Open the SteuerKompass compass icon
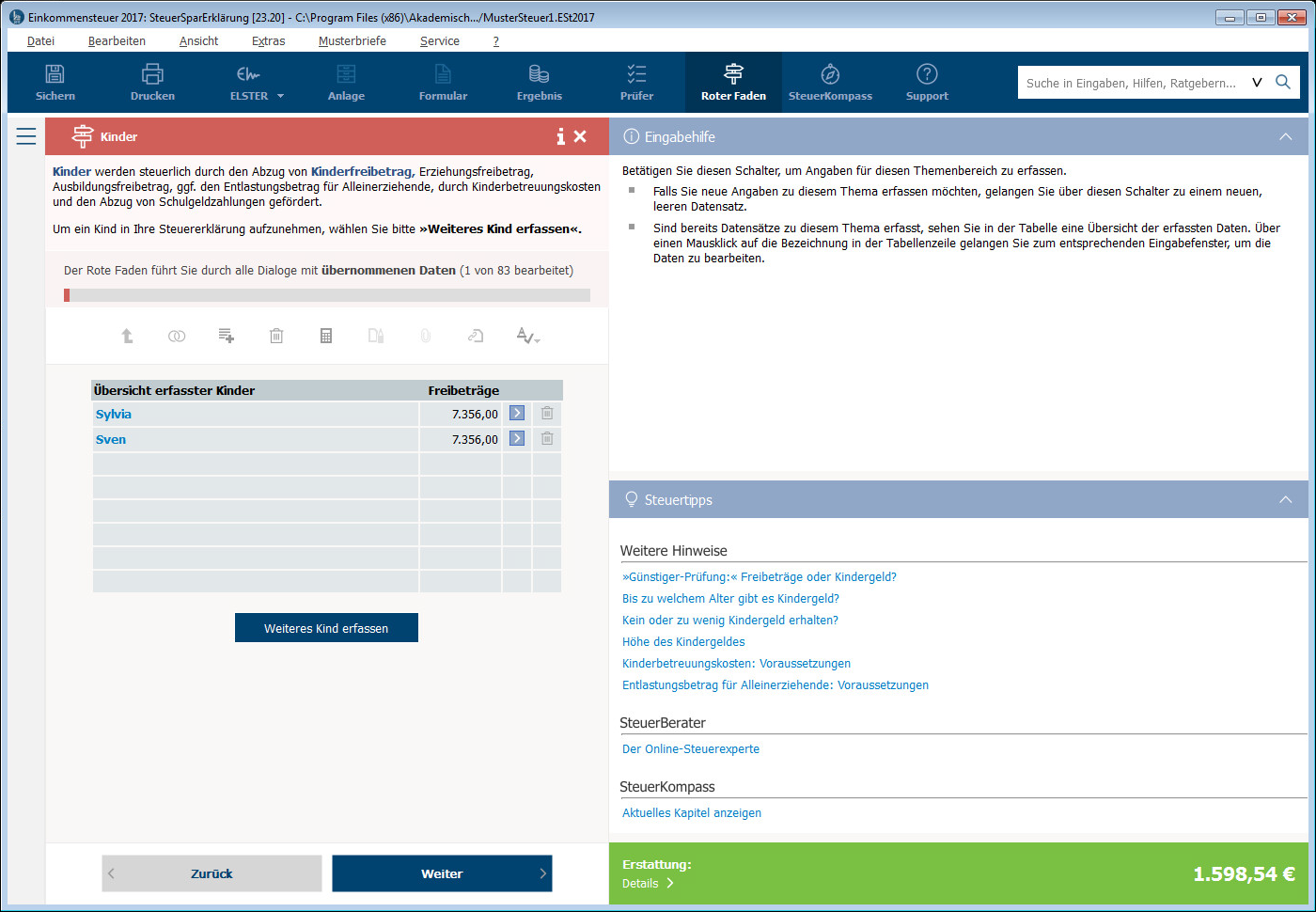1316x912 pixels. 830,74
